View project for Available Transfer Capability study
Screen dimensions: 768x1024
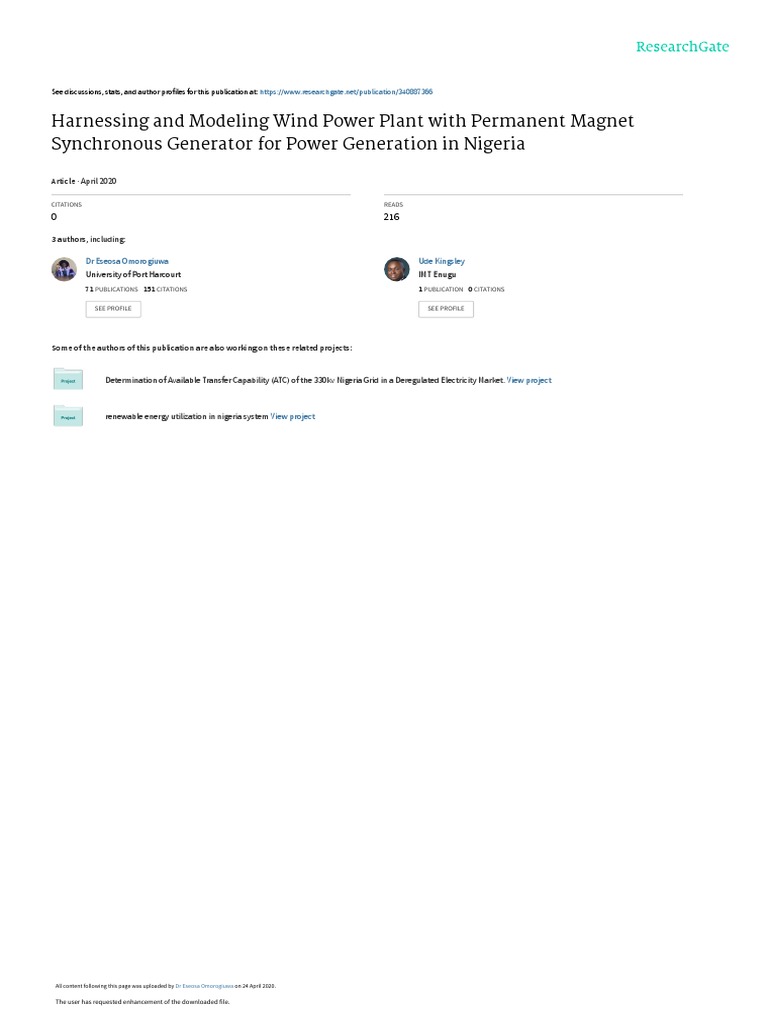click(x=529, y=380)
